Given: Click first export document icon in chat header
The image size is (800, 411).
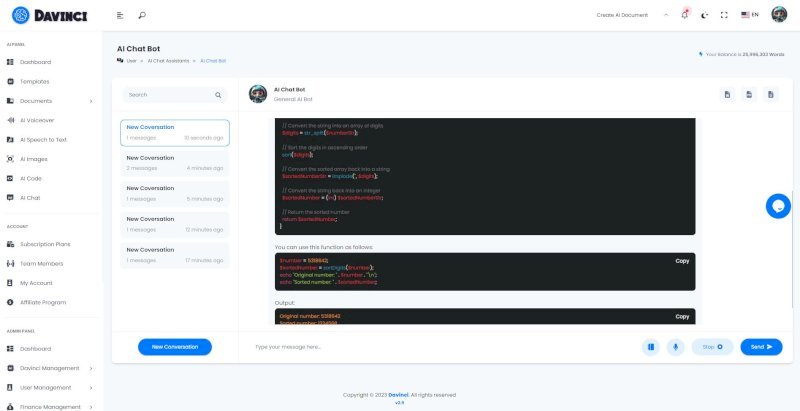Looking at the screenshot, I should tap(727, 94).
